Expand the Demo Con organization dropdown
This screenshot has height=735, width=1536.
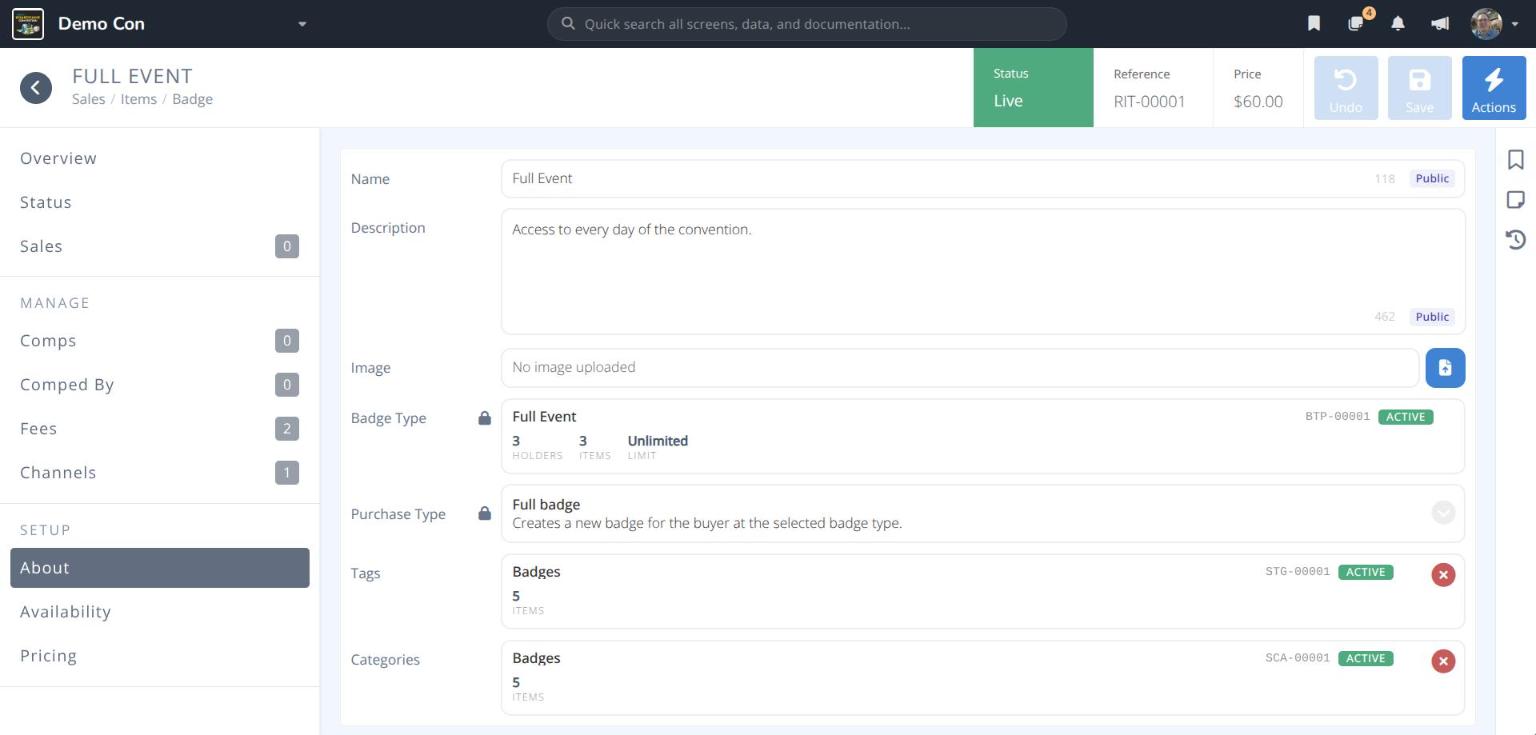tap(302, 24)
